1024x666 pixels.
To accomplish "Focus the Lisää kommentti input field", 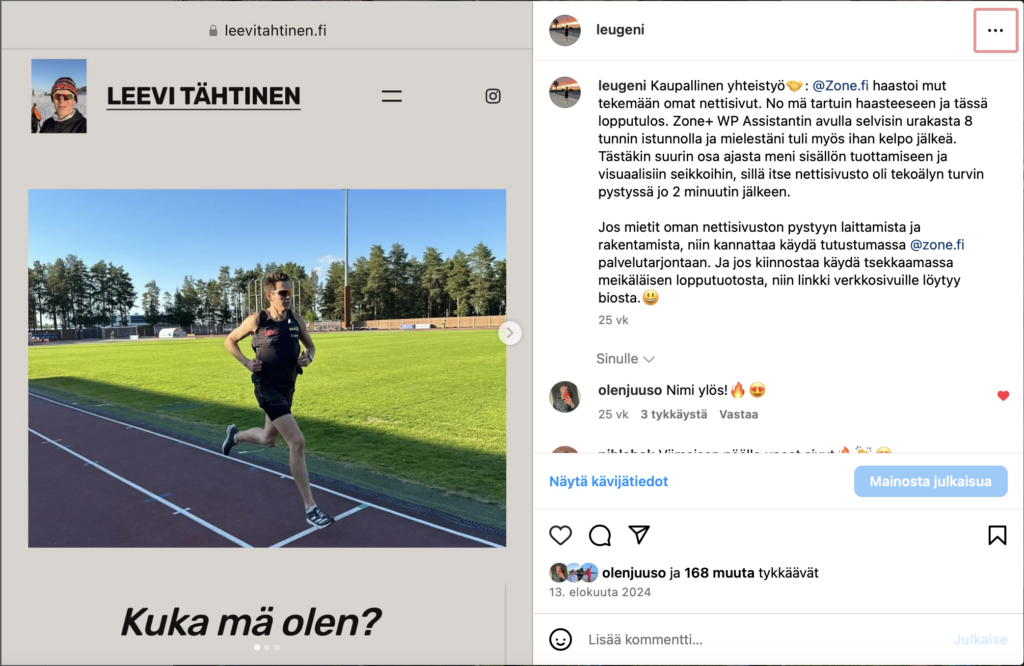I will [x=764, y=639].
